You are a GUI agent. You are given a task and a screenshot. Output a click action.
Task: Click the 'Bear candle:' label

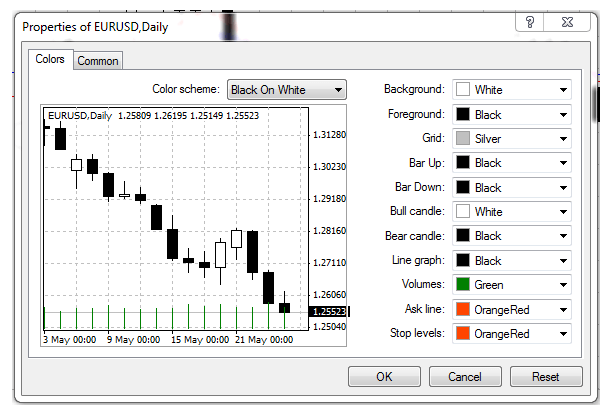pyautogui.click(x=415, y=236)
